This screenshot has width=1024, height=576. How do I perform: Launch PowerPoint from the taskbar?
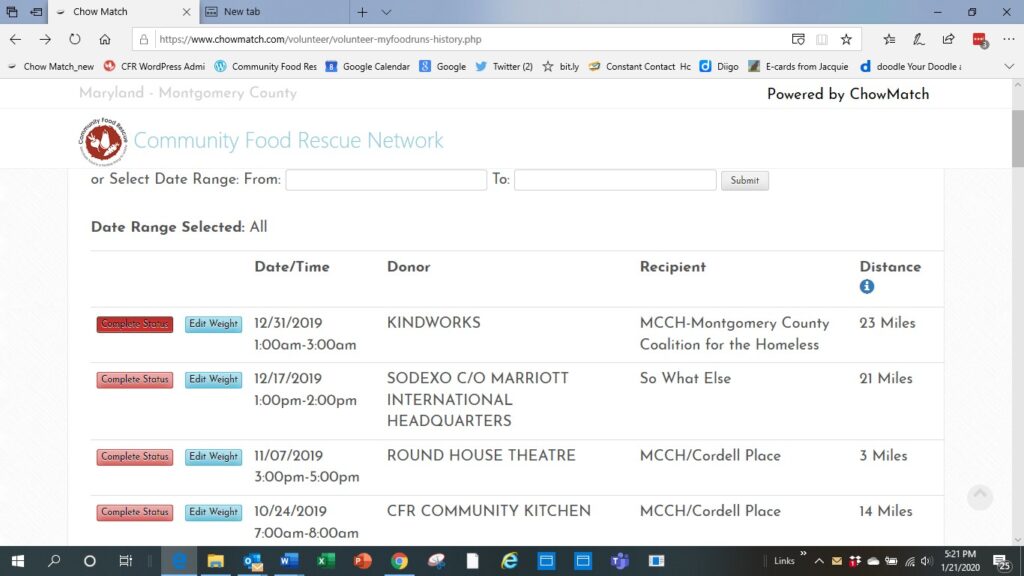362,561
